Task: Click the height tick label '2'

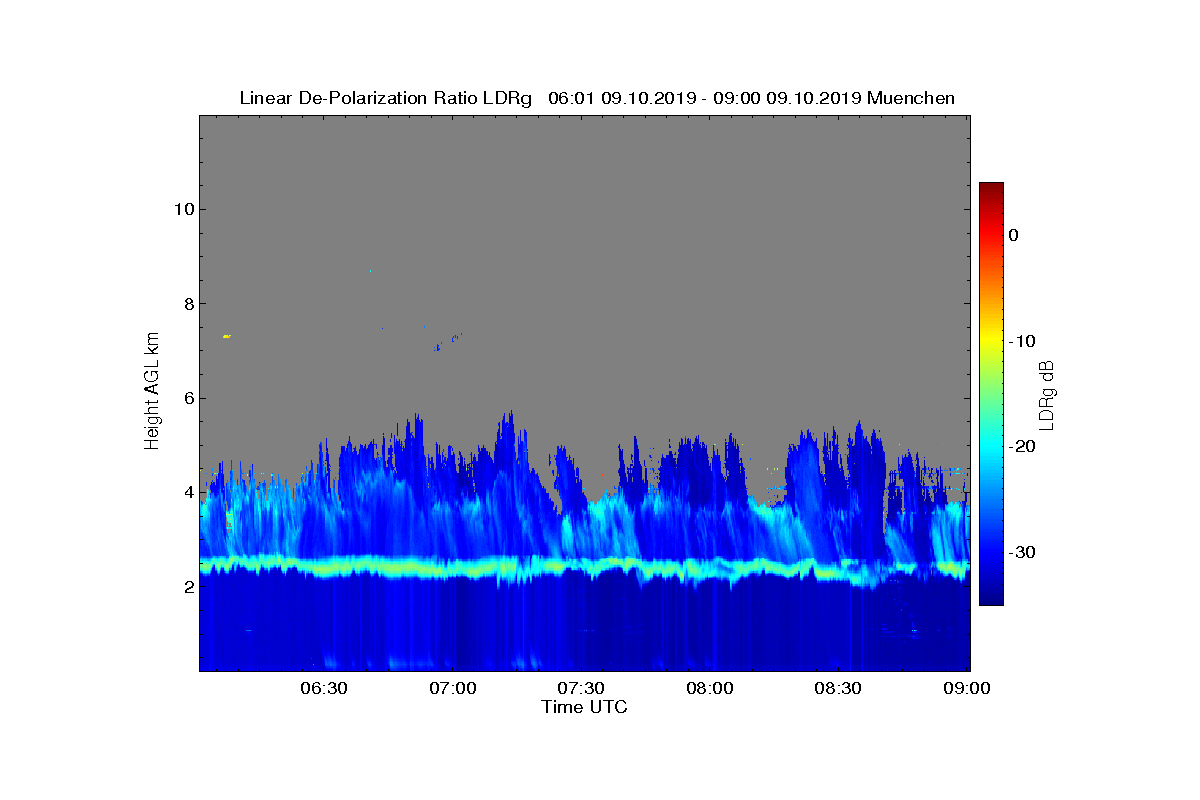Action: coord(188,587)
